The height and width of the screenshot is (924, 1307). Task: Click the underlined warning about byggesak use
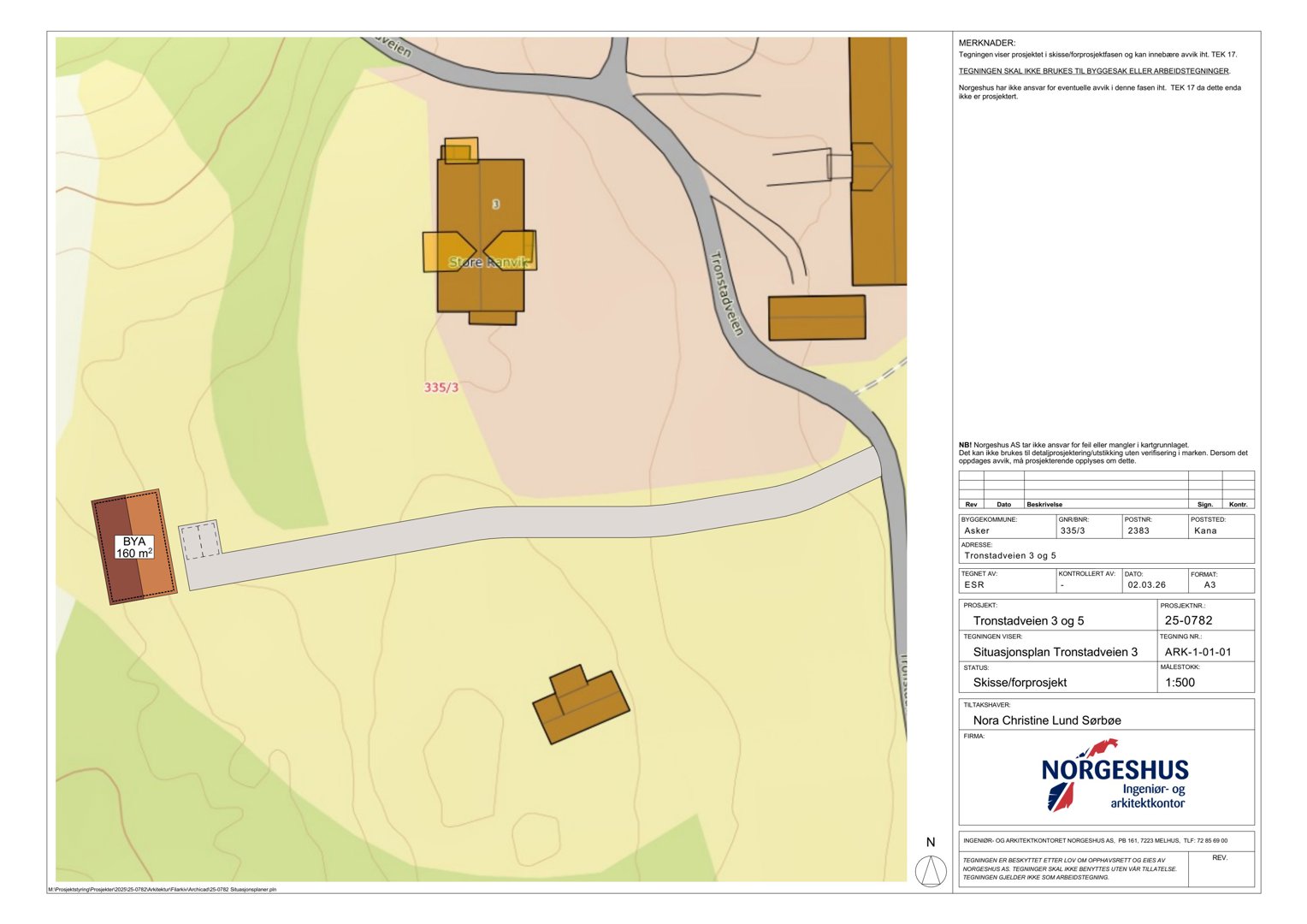tap(1093, 71)
